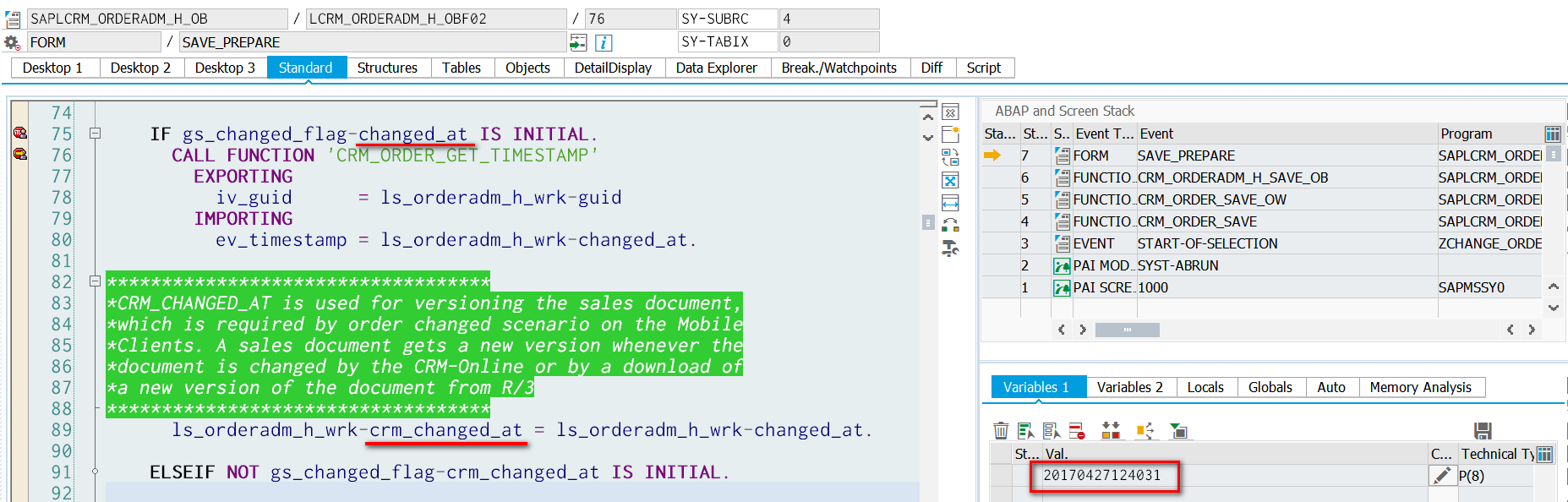Open variables table column settings icon
1568x502 pixels.
(1544, 454)
